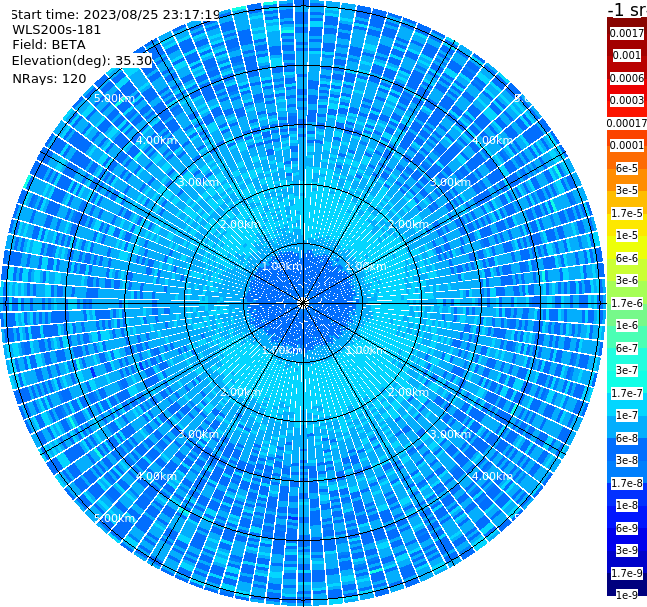The width and height of the screenshot is (647, 607).
Task: Pick the 1e-8 colorbar value
Action: pyautogui.click(x=627, y=505)
